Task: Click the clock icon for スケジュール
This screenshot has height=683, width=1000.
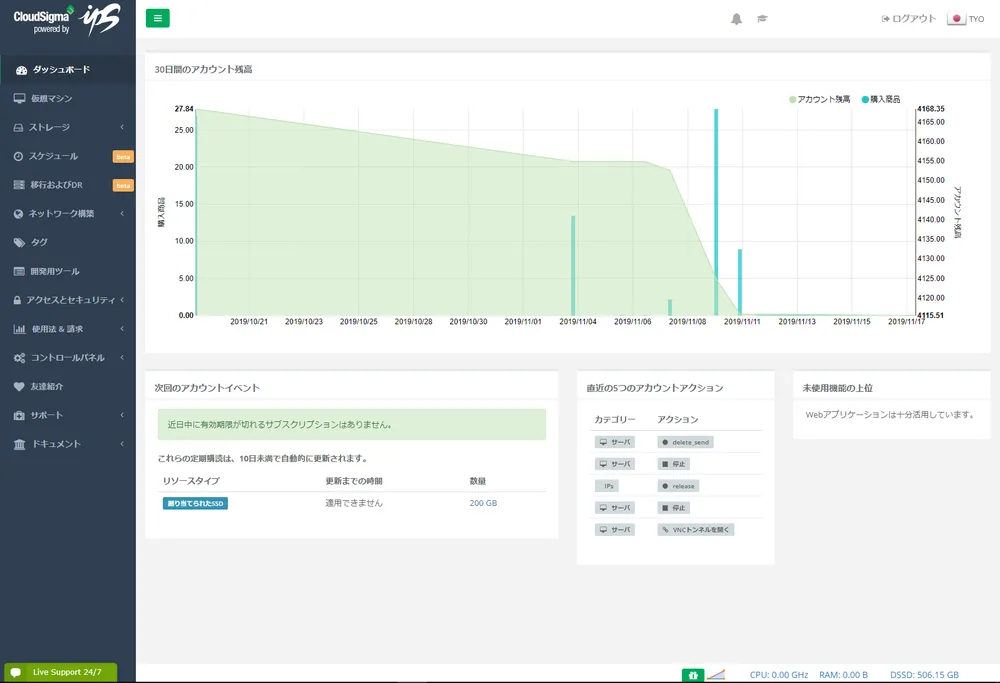Action: tap(18, 156)
